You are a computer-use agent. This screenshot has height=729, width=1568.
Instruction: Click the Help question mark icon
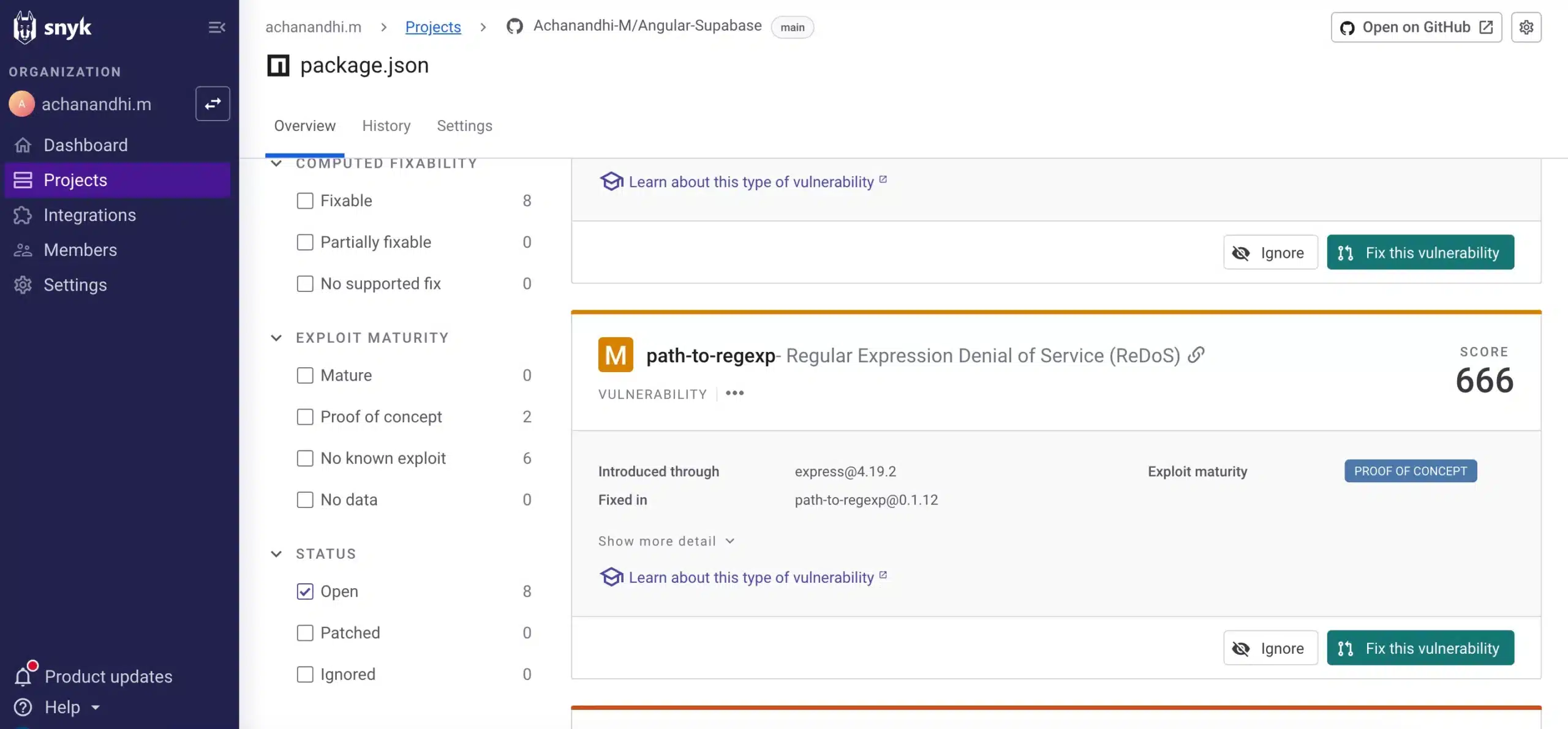(23, 707)
